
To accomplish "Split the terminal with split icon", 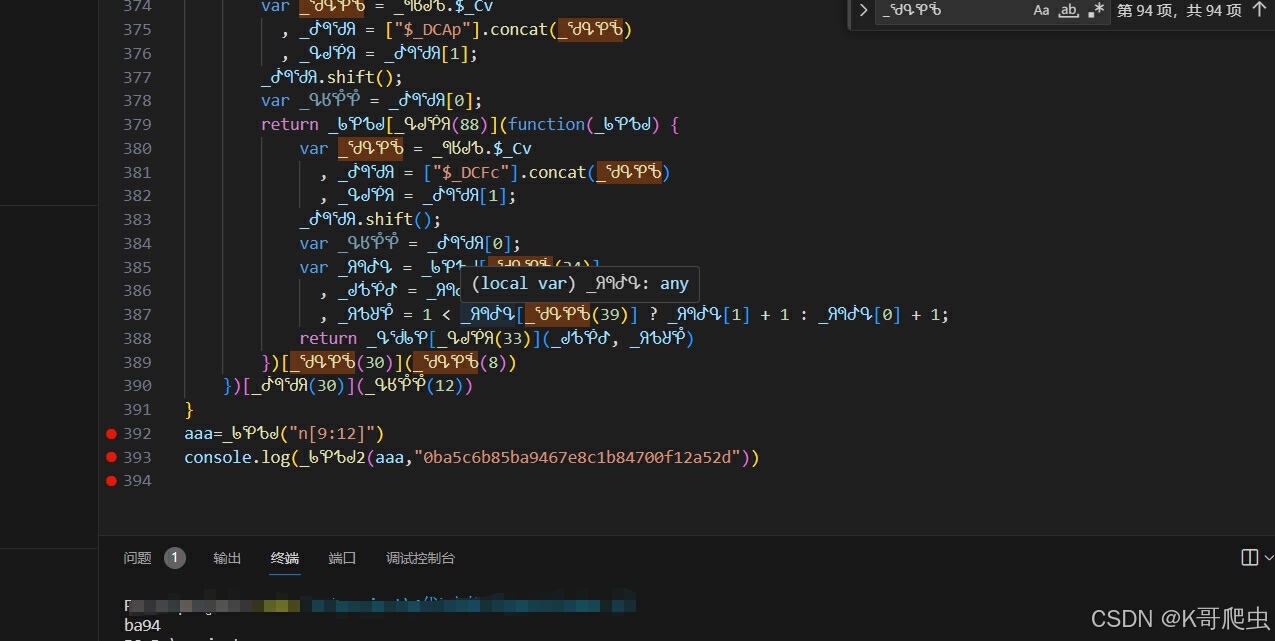I will click(x=1249, y=557).
